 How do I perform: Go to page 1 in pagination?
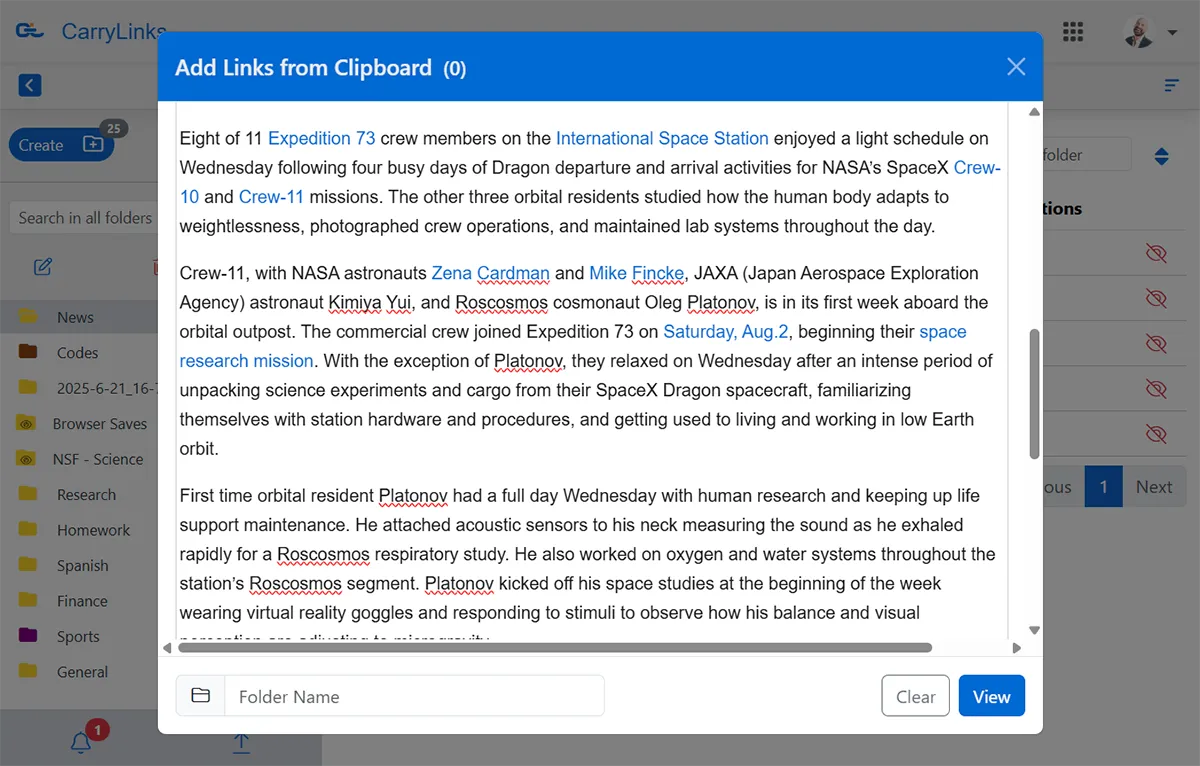[x=1104, y=487]
